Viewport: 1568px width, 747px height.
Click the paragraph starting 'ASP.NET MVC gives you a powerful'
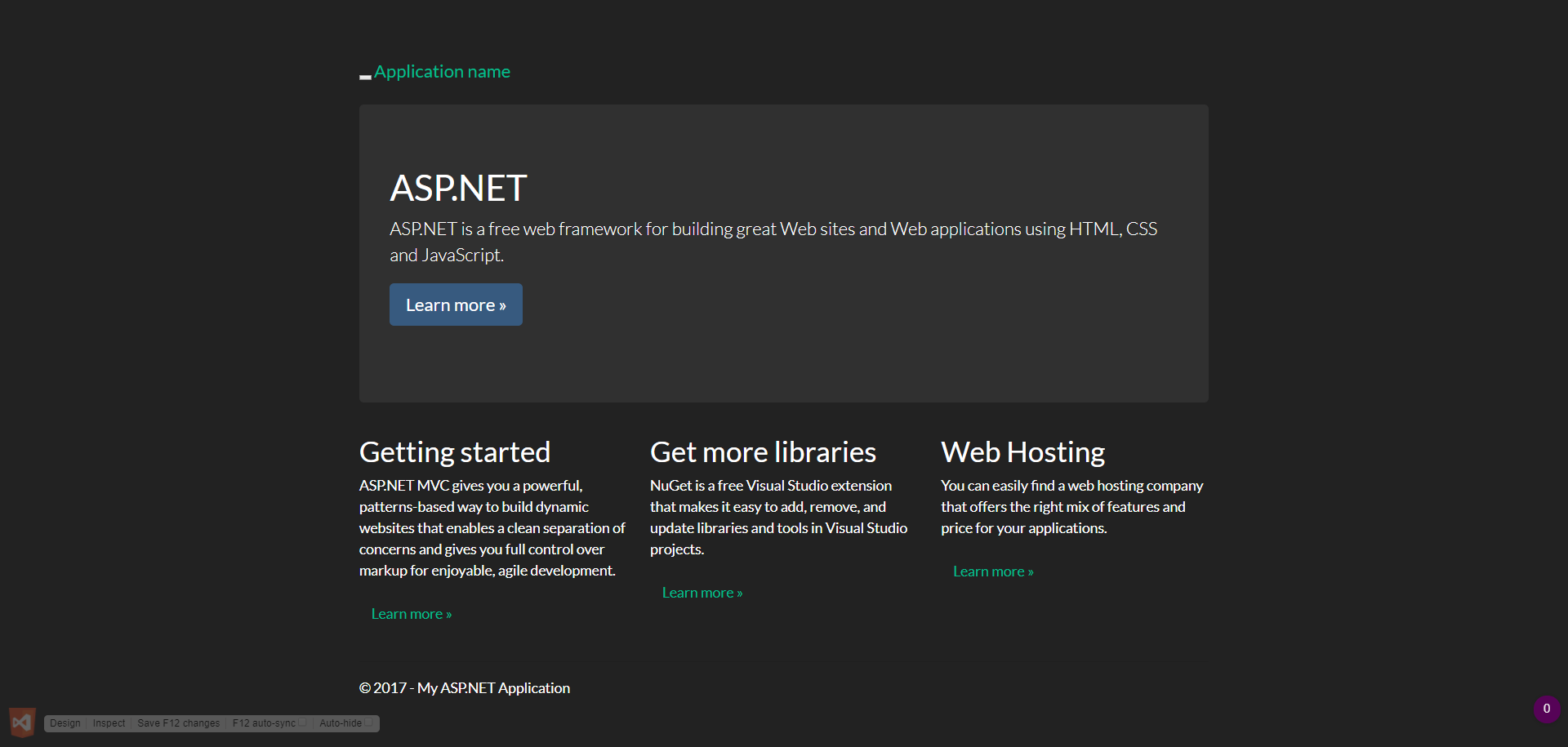click(x=492, y=528)
